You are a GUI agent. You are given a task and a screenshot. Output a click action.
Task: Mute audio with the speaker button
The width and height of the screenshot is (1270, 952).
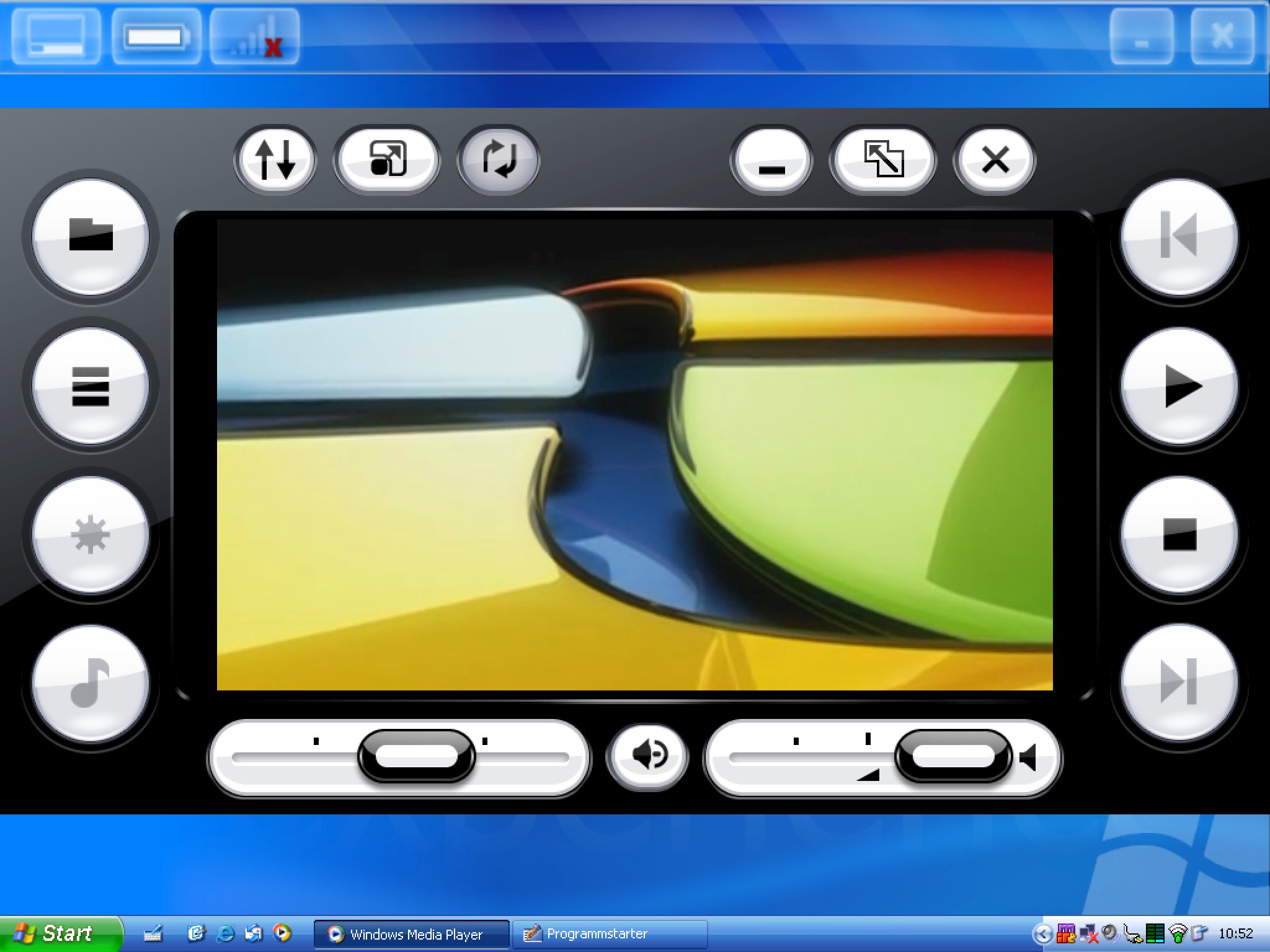point(647,756)
